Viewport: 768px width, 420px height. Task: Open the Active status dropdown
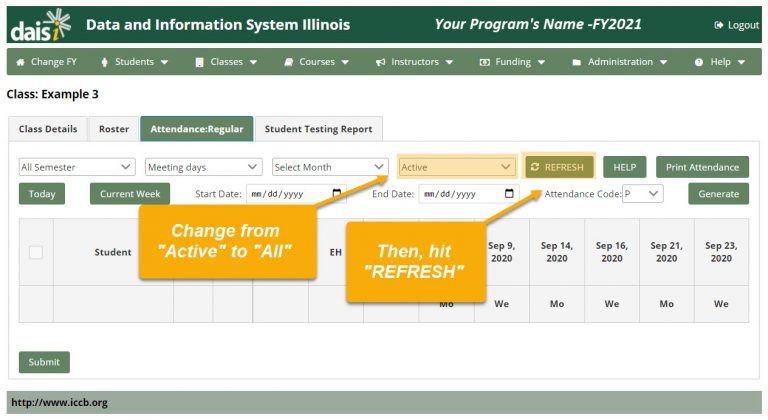(456, 167)
